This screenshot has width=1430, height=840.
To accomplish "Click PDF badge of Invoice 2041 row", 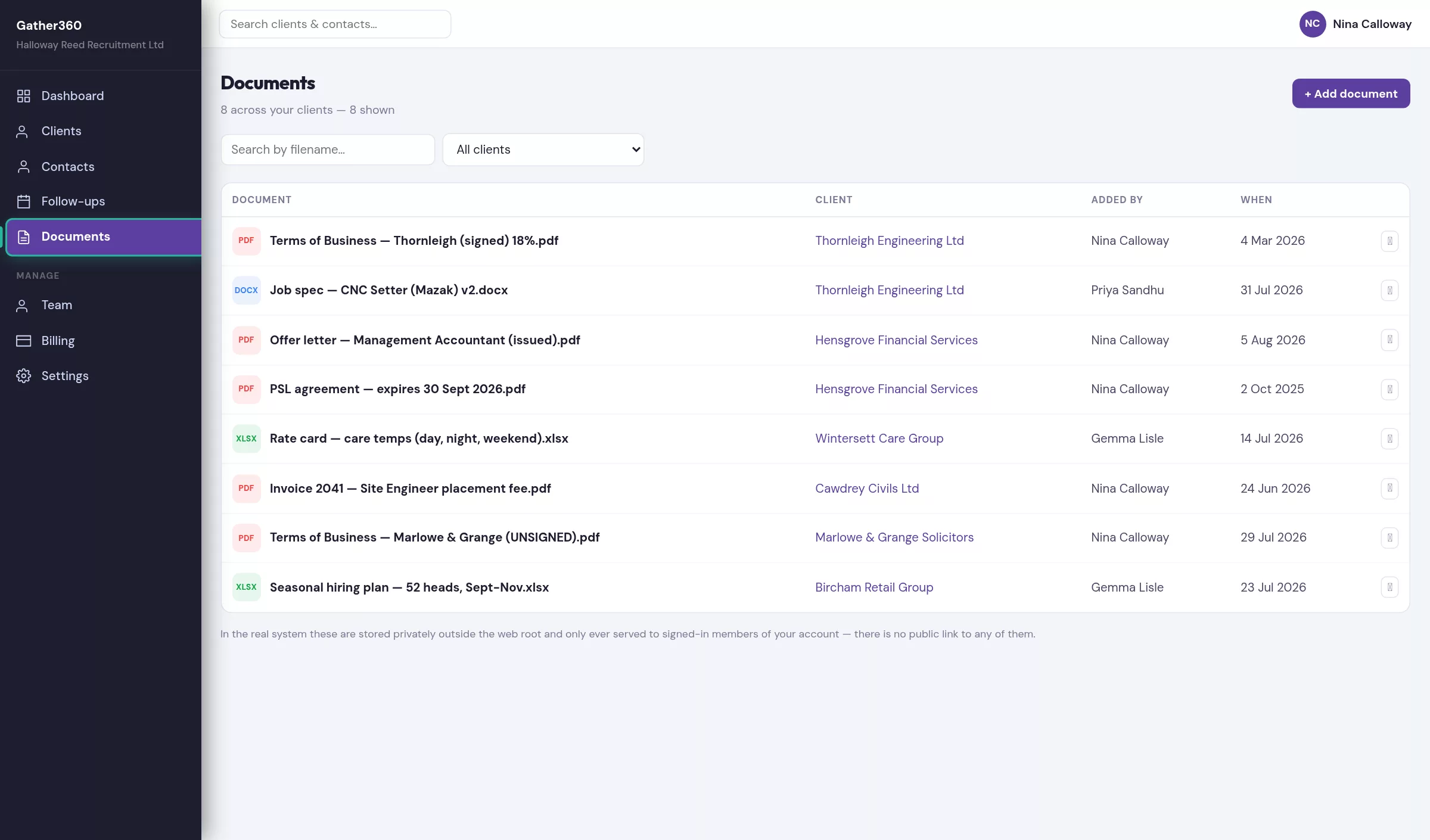I will click(x=246, y=489).
